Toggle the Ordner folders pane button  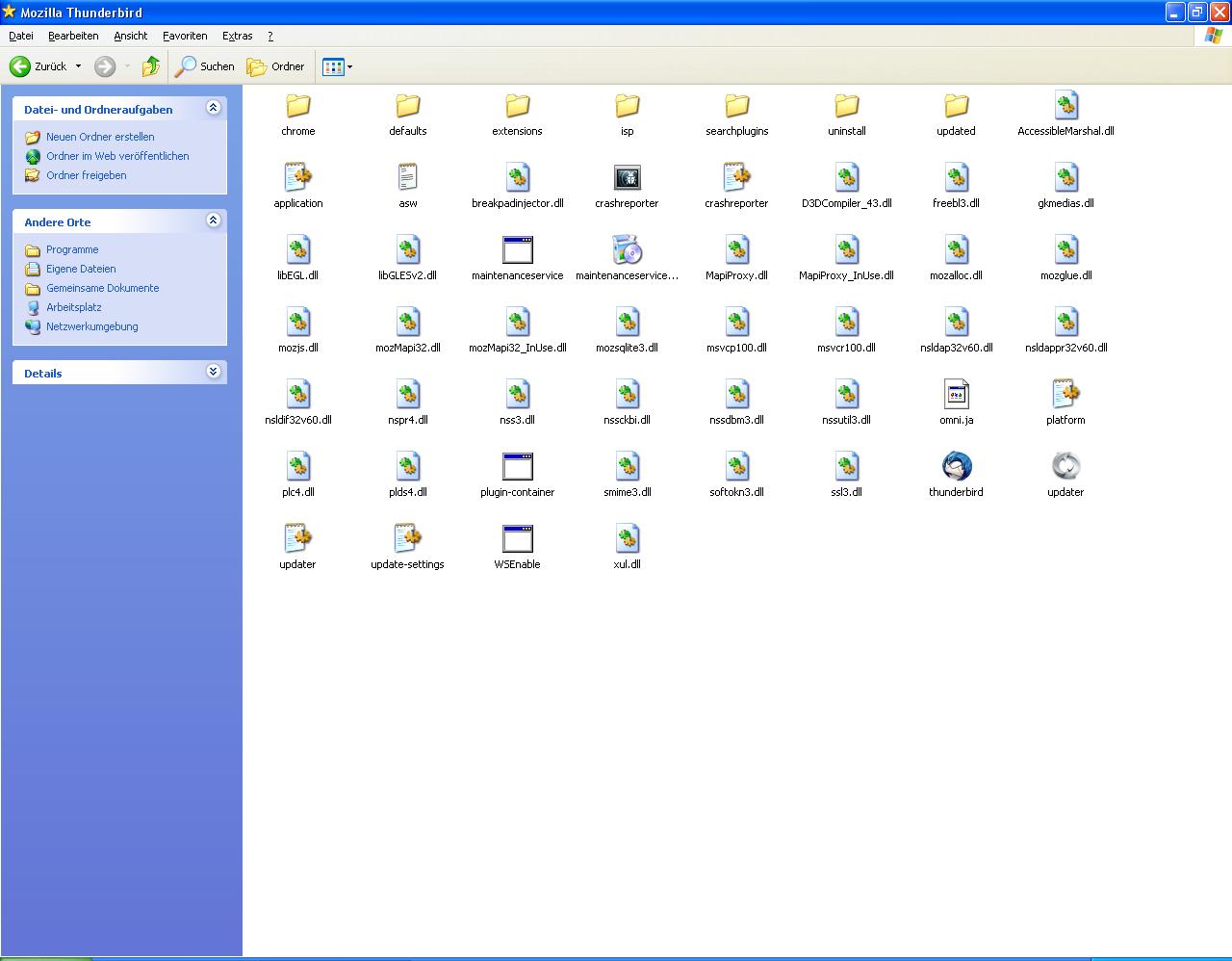[276, 66]
